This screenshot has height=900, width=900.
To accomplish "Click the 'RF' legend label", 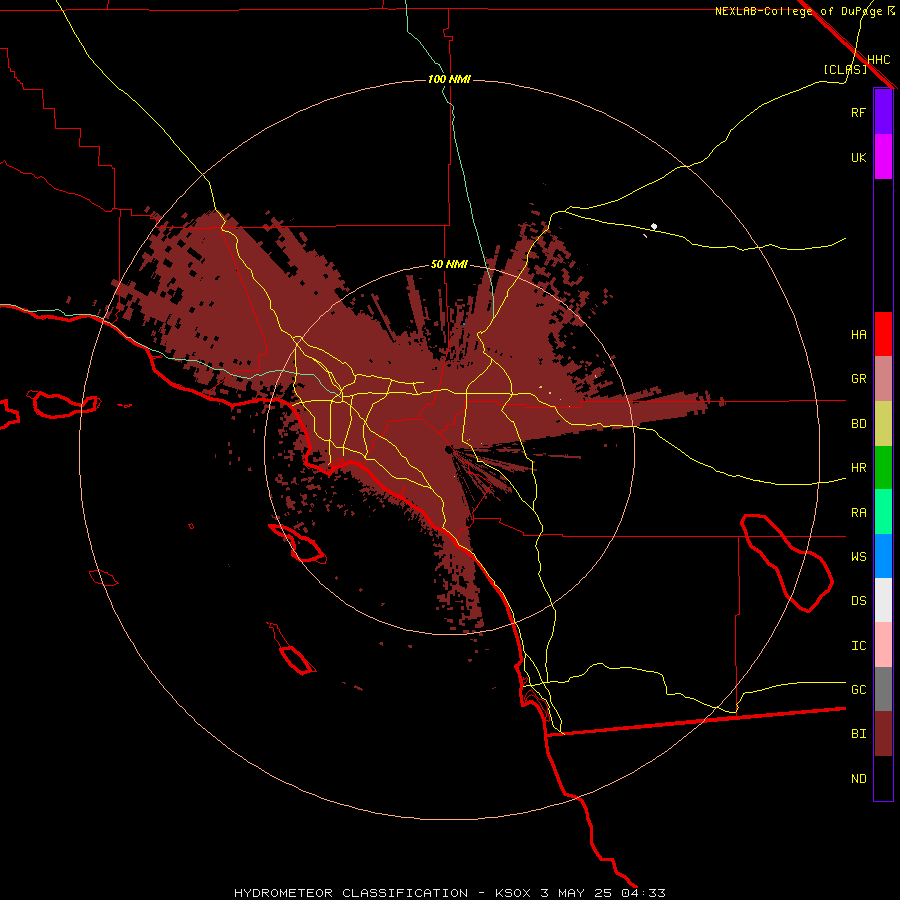I will (858, 112).
